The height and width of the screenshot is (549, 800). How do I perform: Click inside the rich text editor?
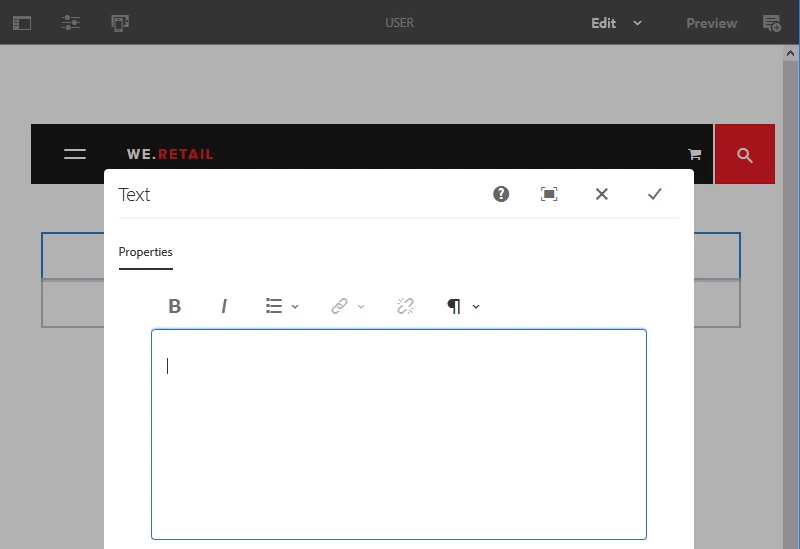399,434
